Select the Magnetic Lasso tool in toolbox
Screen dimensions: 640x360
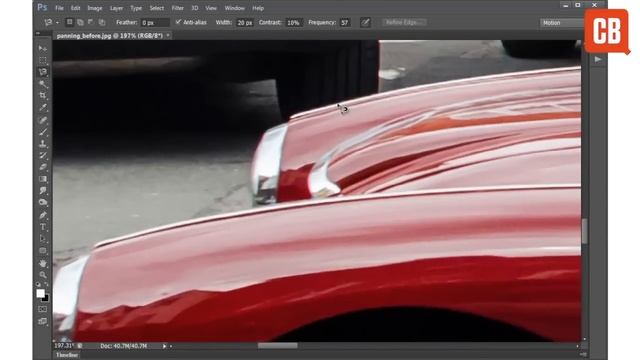click(43, 72)
